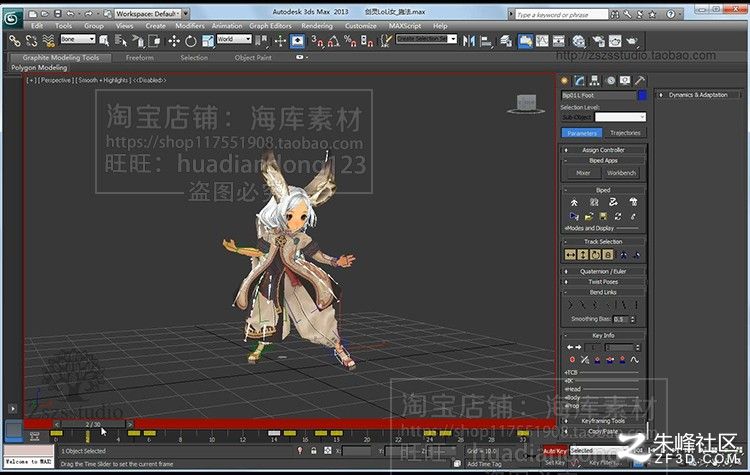Open the Workspace: Default dropdown
750x475 pixels.
click(152, 13)
